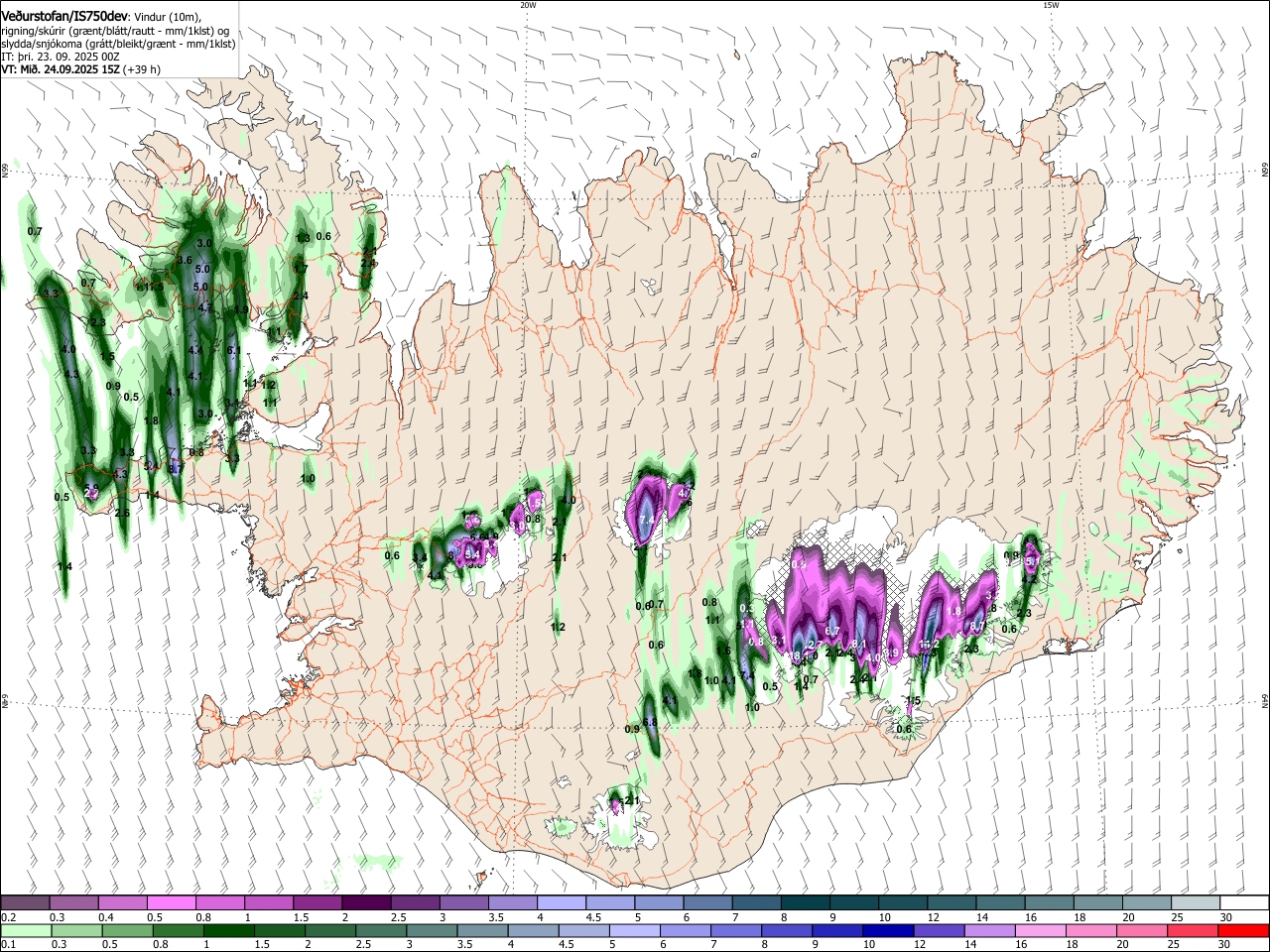Select the upper legend swatch starting at 0.8
Image resolution: width=1270 pixels, height=952 pixels.
click(219, 902)
